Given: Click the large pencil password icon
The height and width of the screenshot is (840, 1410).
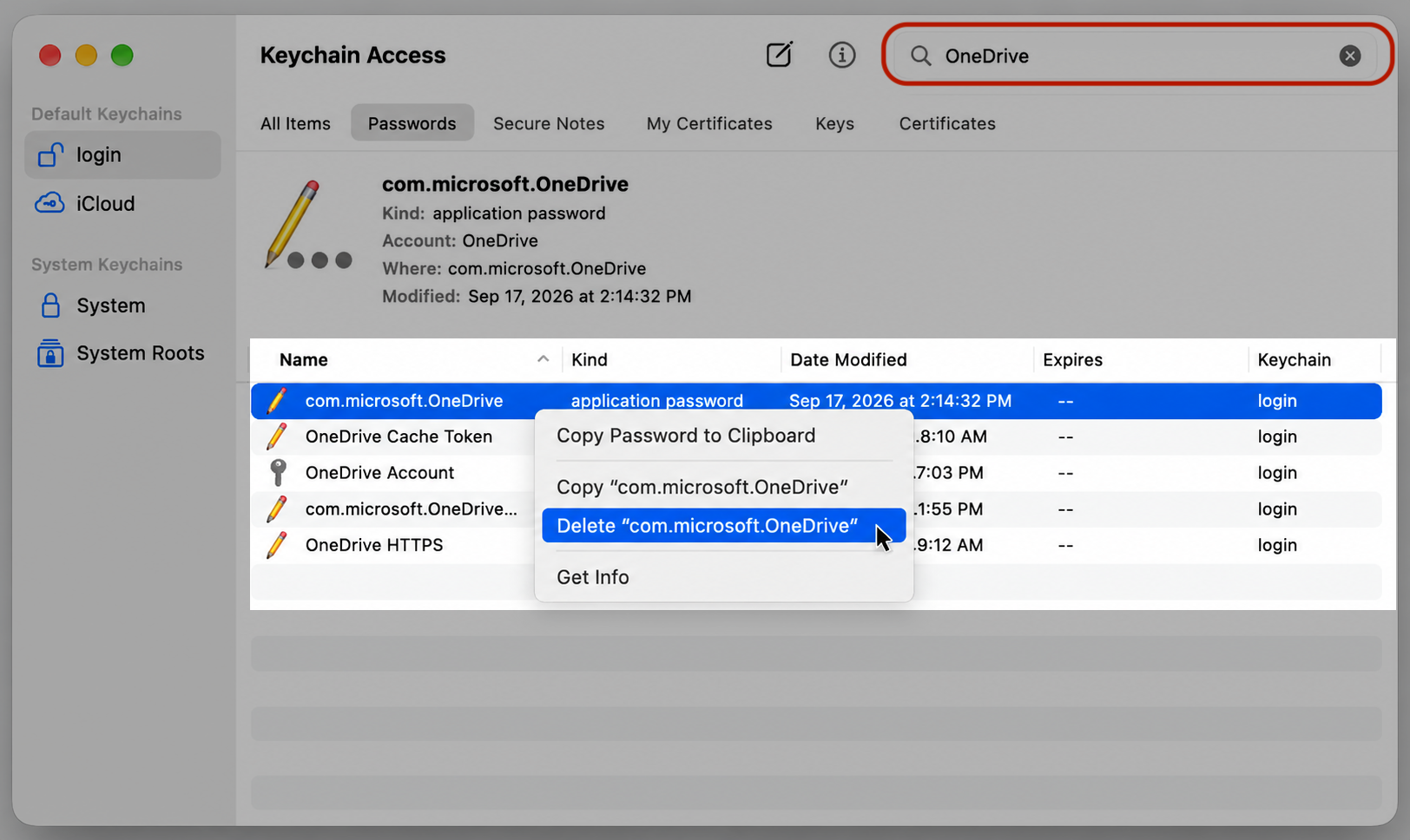Looking at the screenshot, I should (x=307, y=225).
